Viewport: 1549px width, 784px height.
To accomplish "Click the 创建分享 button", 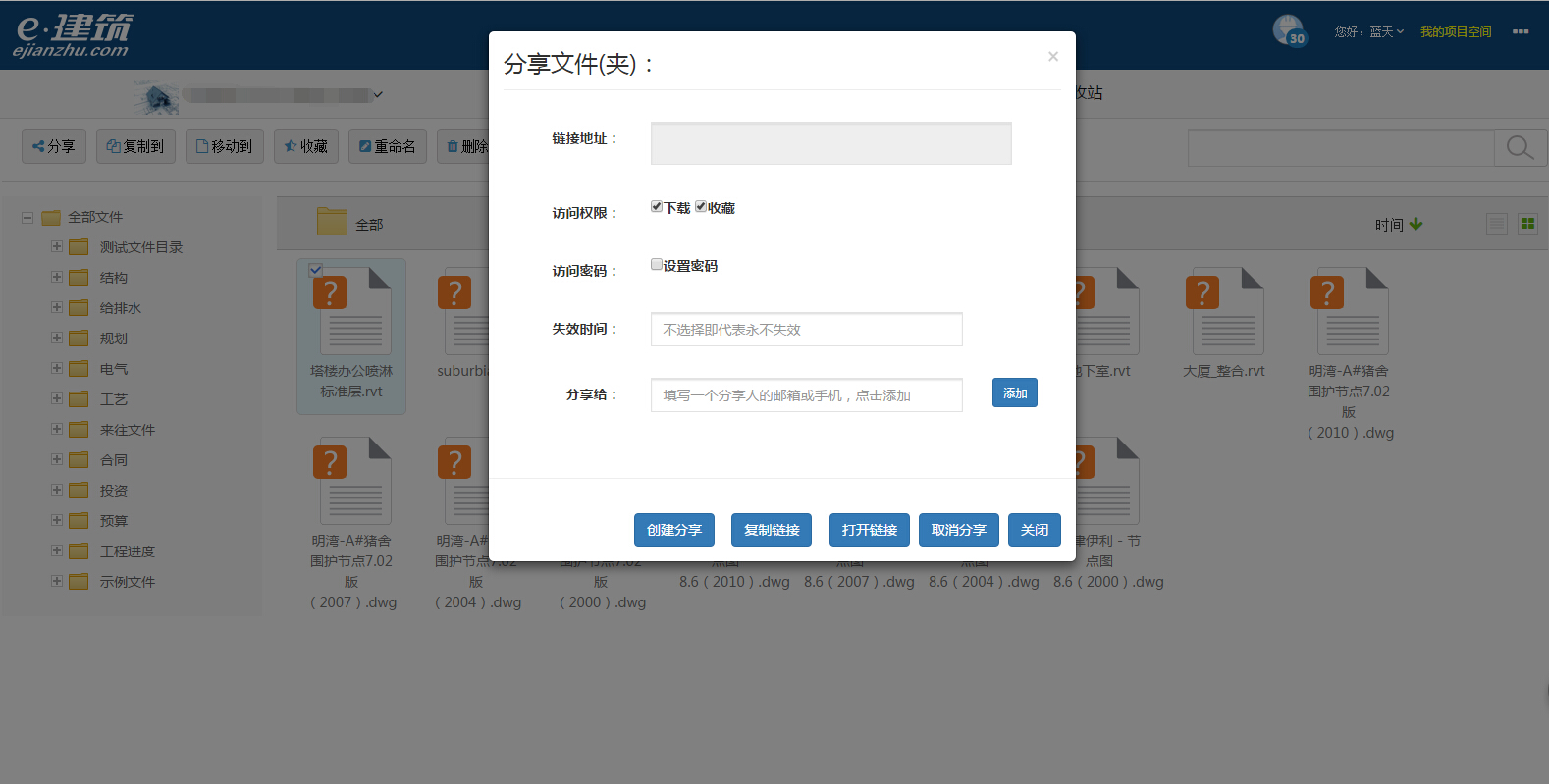I will (674, 530).
